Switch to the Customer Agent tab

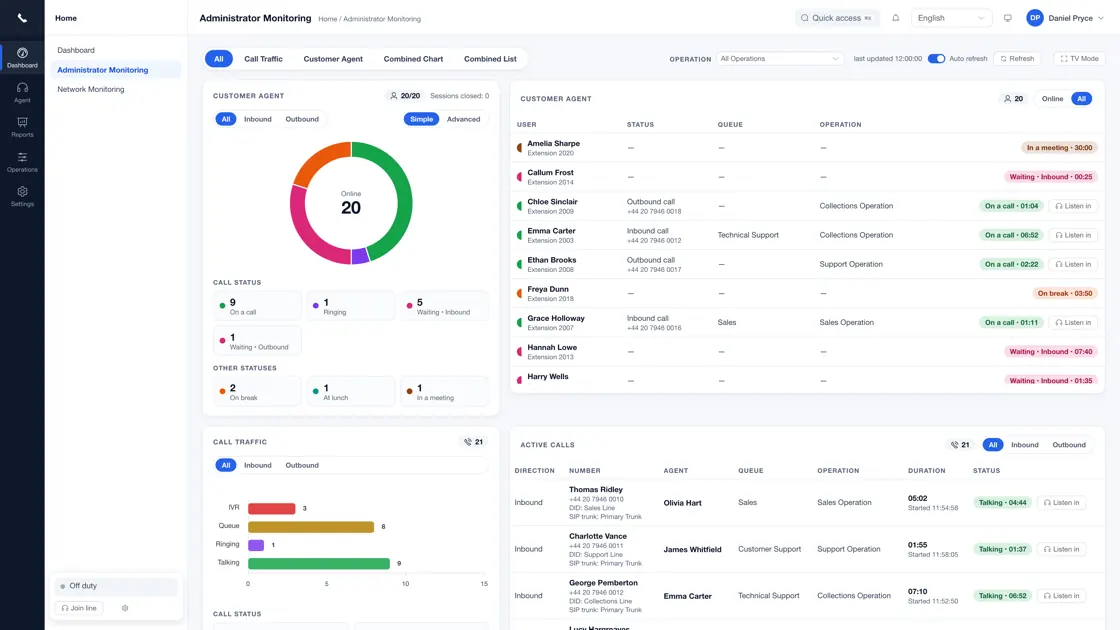333,59
